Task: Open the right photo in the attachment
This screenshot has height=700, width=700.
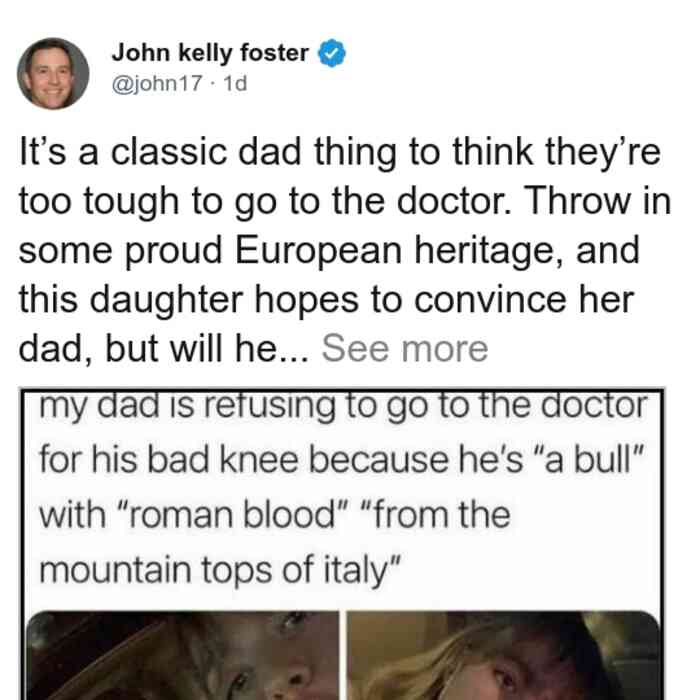Action: tap(504, 655)
